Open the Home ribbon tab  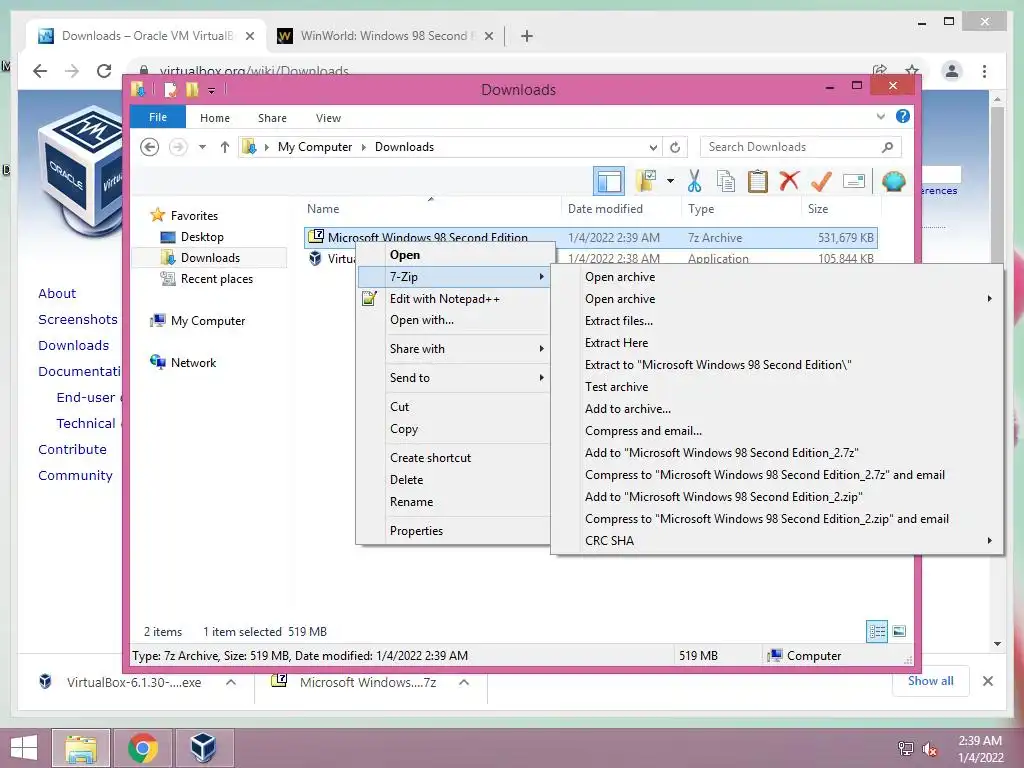(x=215, y=118)
